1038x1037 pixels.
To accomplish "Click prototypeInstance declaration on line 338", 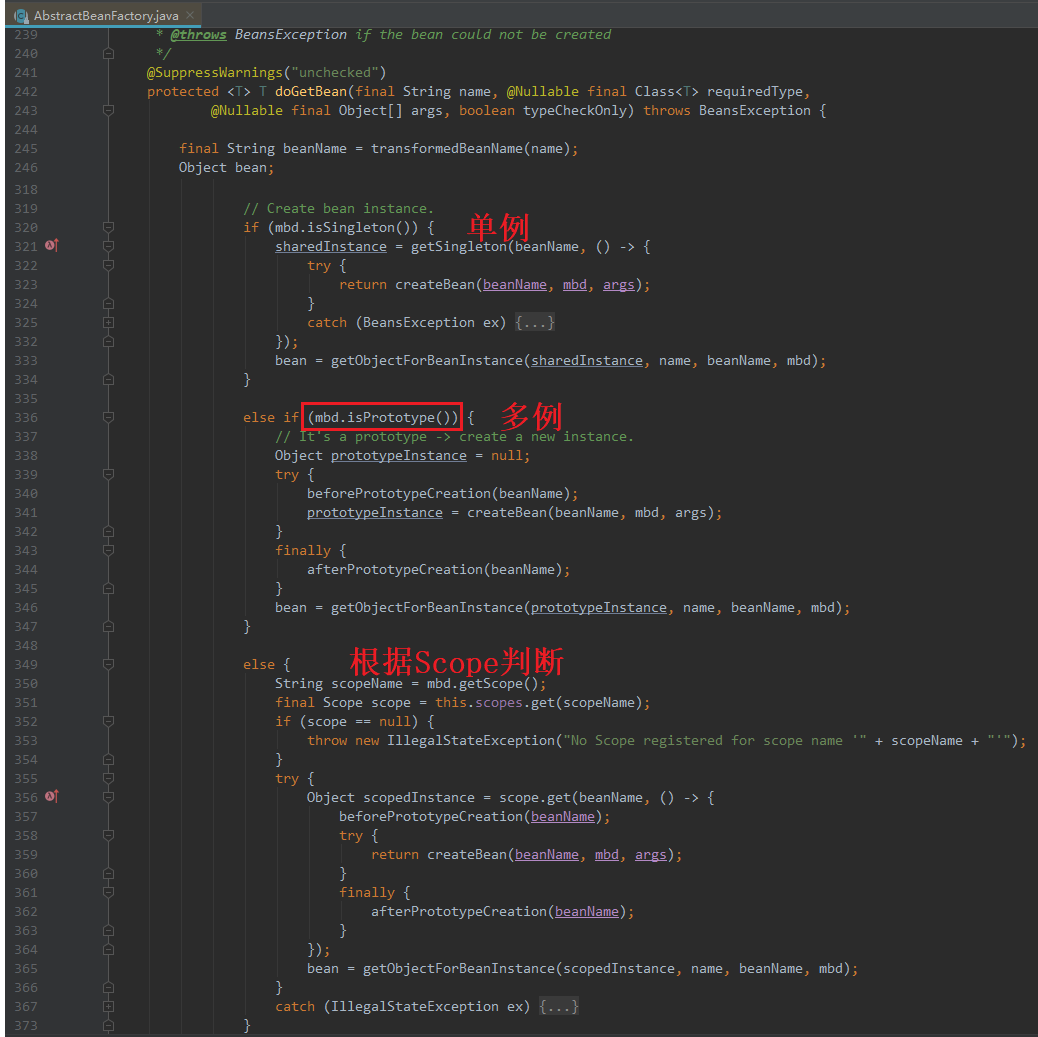I will click(x=399, y=456).
